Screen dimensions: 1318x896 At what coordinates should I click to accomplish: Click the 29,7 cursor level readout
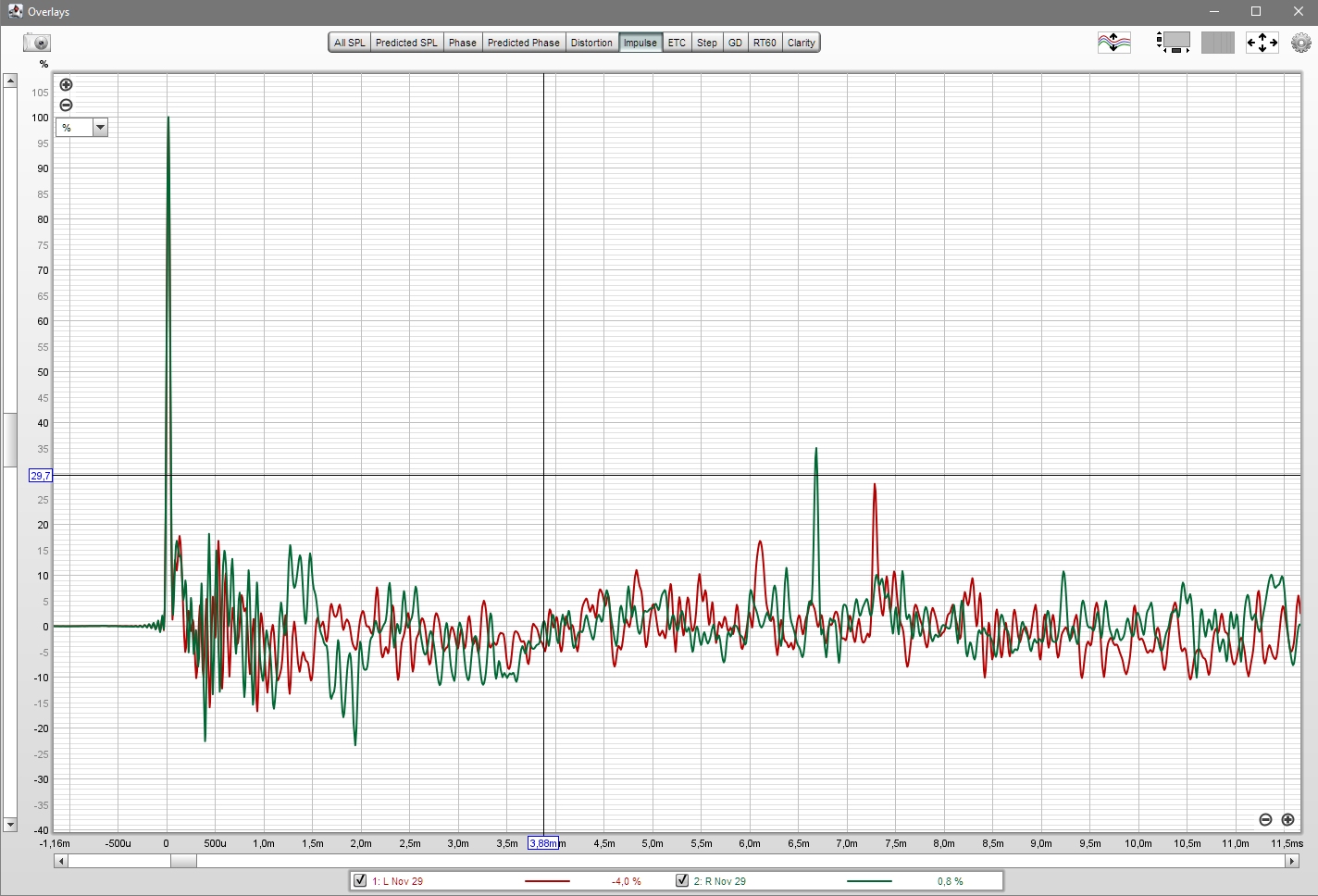[x=41, y=476]
